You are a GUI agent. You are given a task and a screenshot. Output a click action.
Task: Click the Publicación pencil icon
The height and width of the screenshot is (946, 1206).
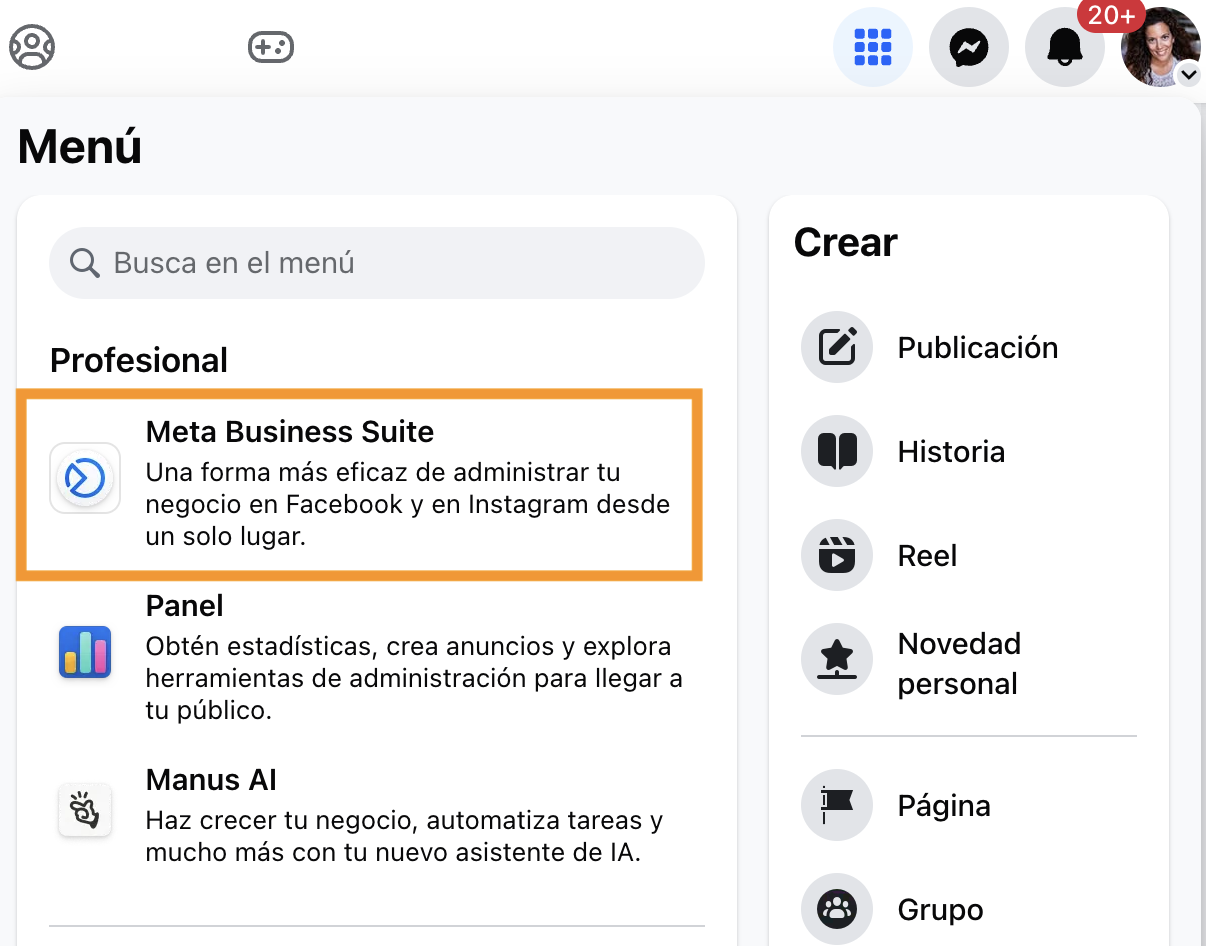(x=837, y=347)
